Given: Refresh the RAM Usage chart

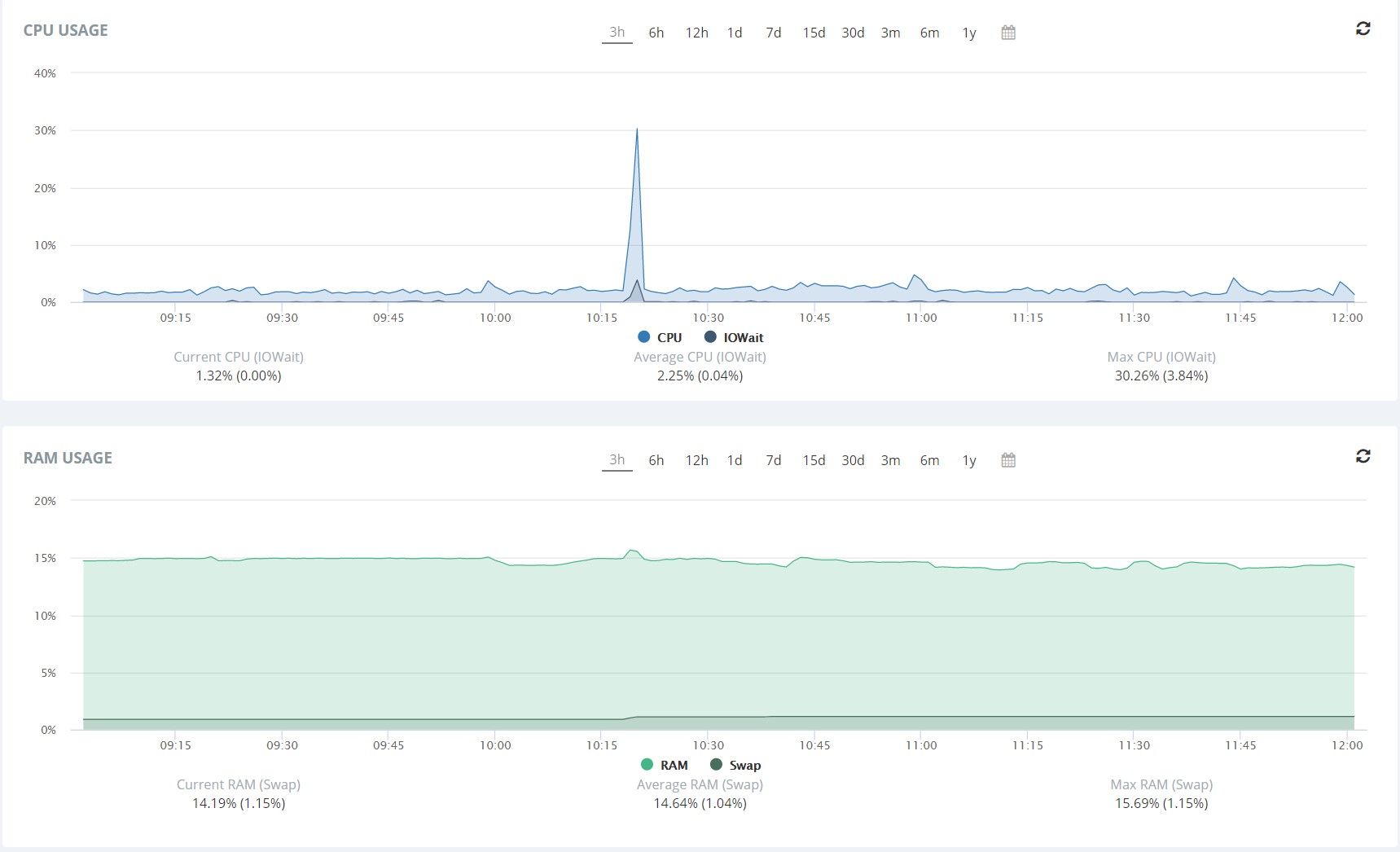Looking at the screenshot, I should click(x=1363, y=456).
